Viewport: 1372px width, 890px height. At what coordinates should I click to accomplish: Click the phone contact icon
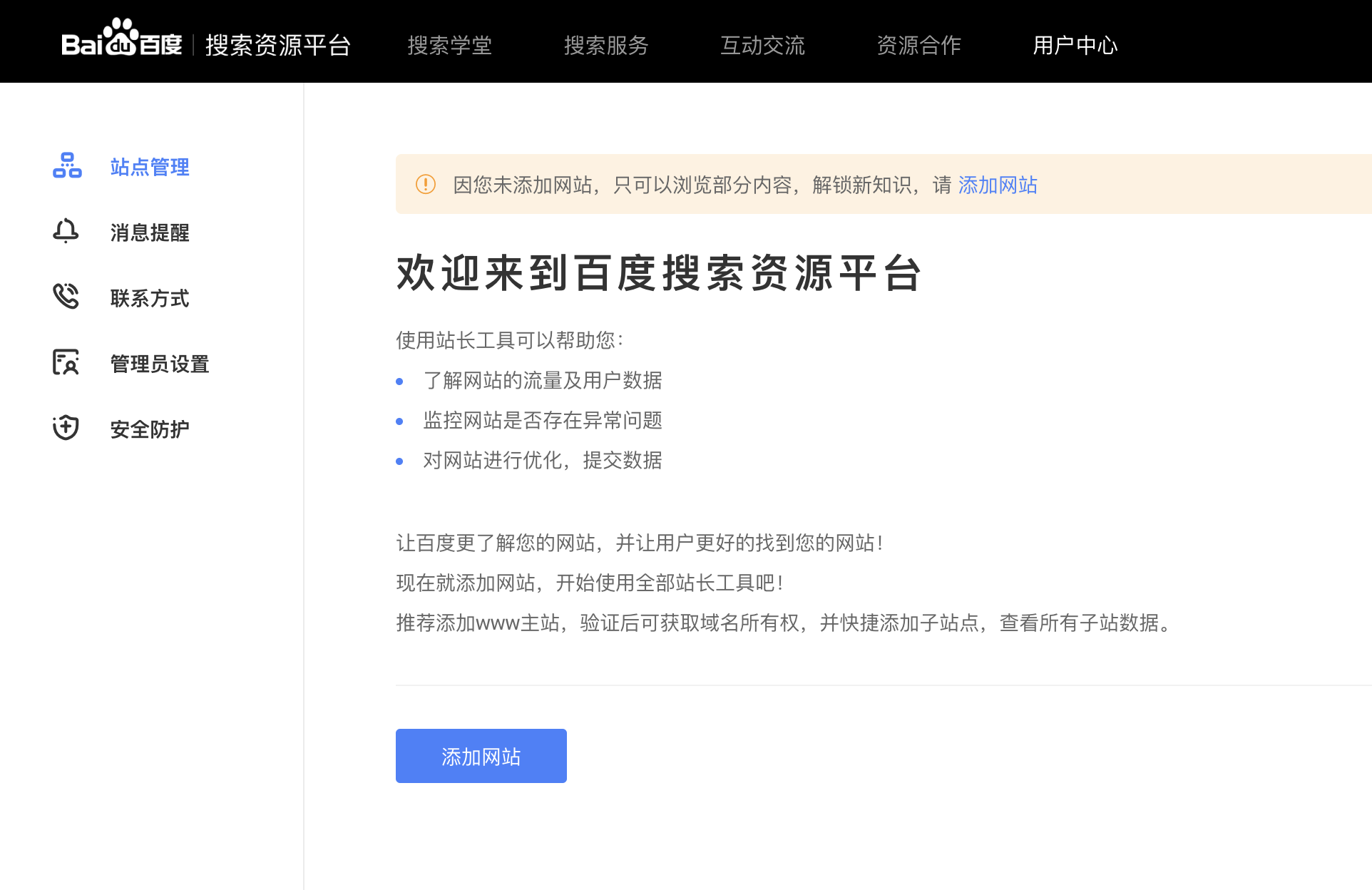66,296
